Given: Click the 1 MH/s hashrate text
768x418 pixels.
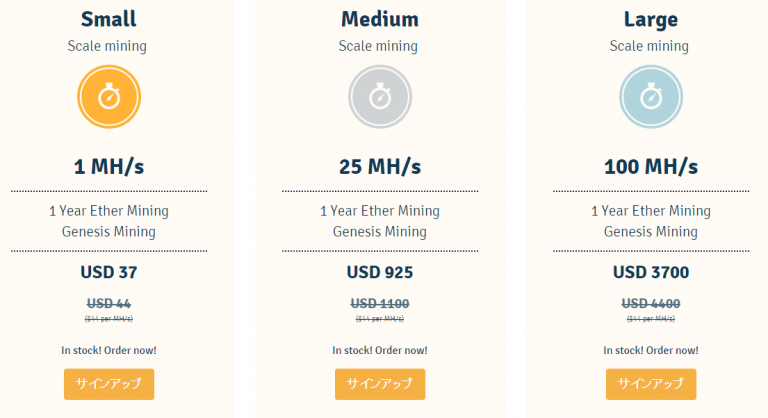Looking at the screenshot, I should [x=109, y=167].
